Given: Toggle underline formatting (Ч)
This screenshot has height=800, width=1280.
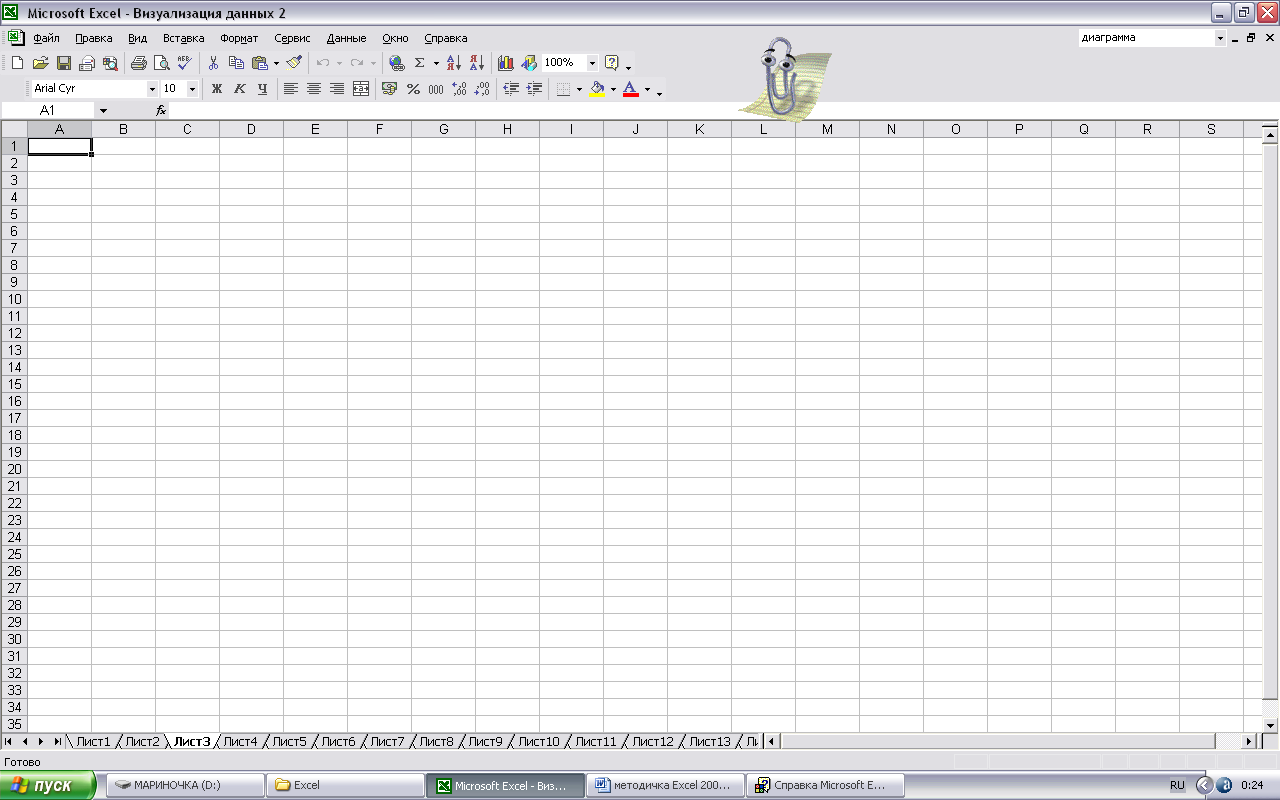Looking at the screenshot, I should click(x=262, y=89).
